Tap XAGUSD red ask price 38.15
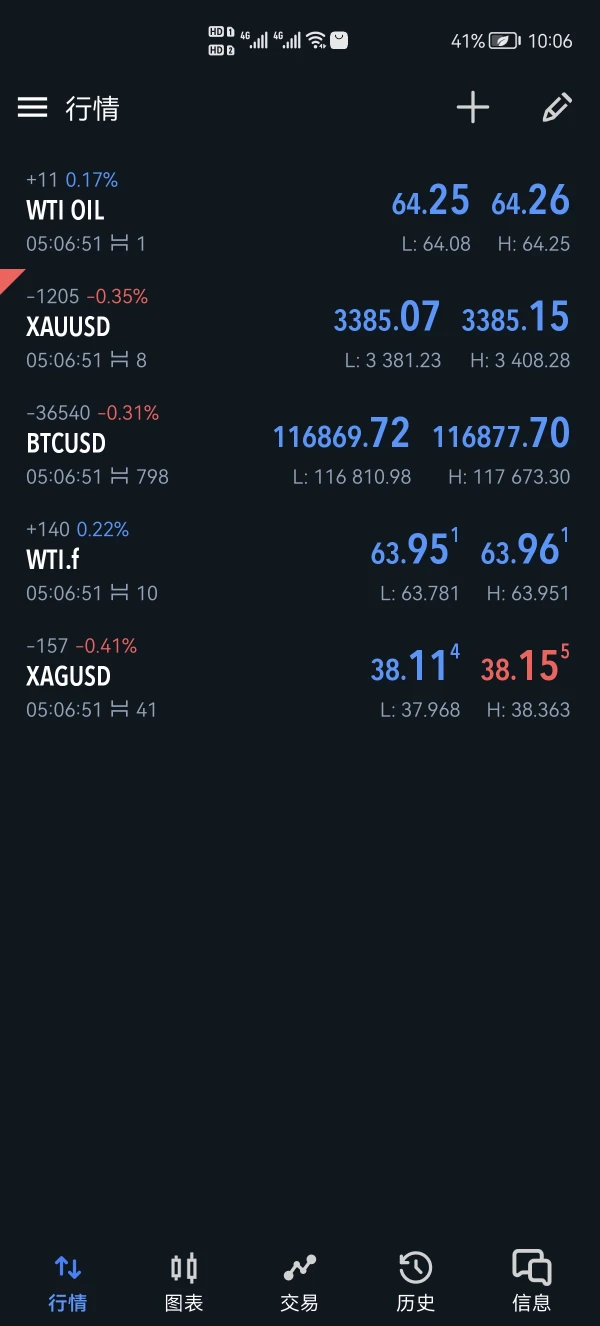Viewport: 600px width, 1326px height. pyautogui.click(x=524, y=667)
